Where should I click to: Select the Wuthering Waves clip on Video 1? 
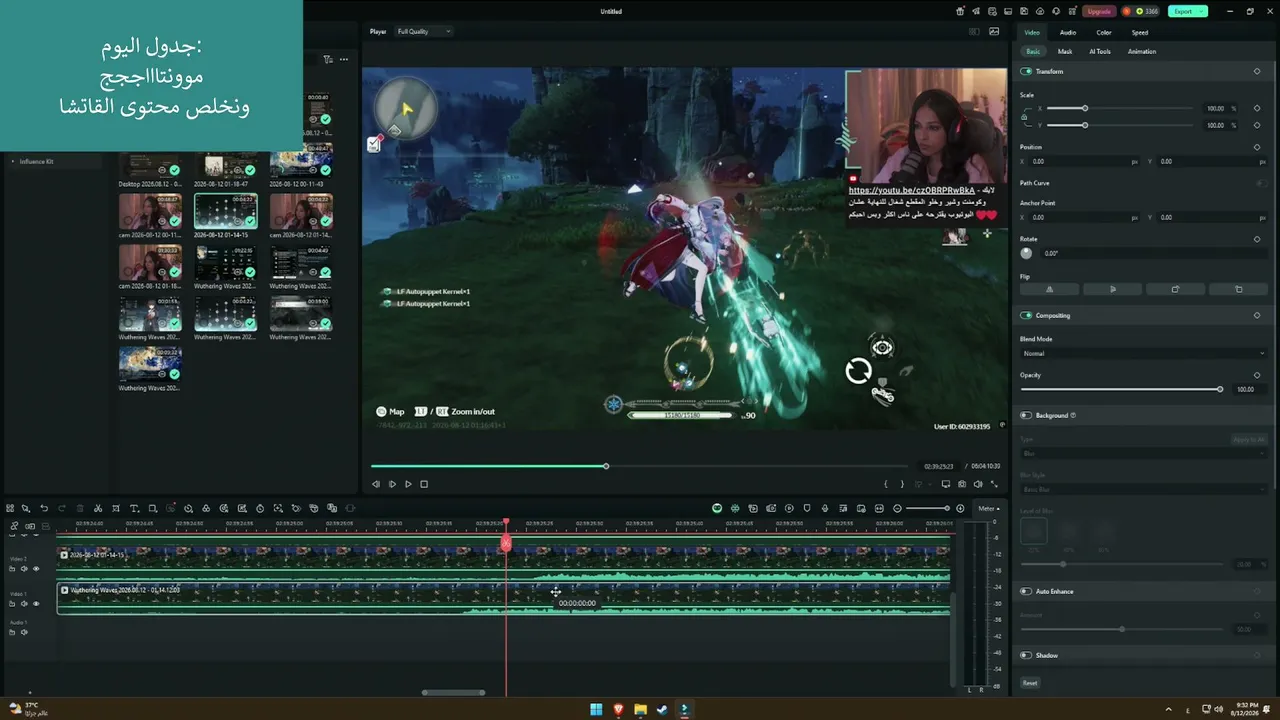(x=503, y=598)
